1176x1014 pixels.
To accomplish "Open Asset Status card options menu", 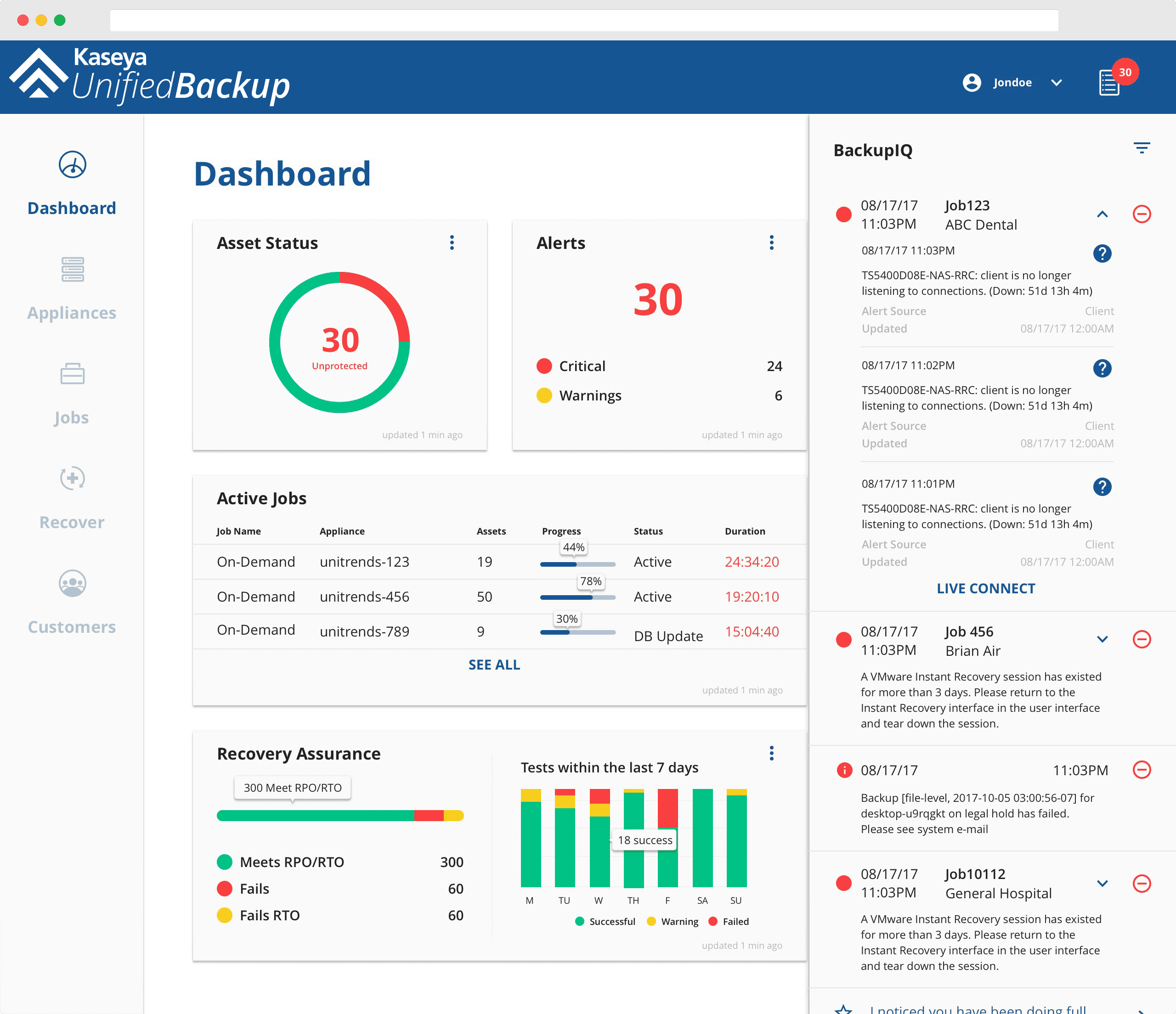I will (452, 243).
